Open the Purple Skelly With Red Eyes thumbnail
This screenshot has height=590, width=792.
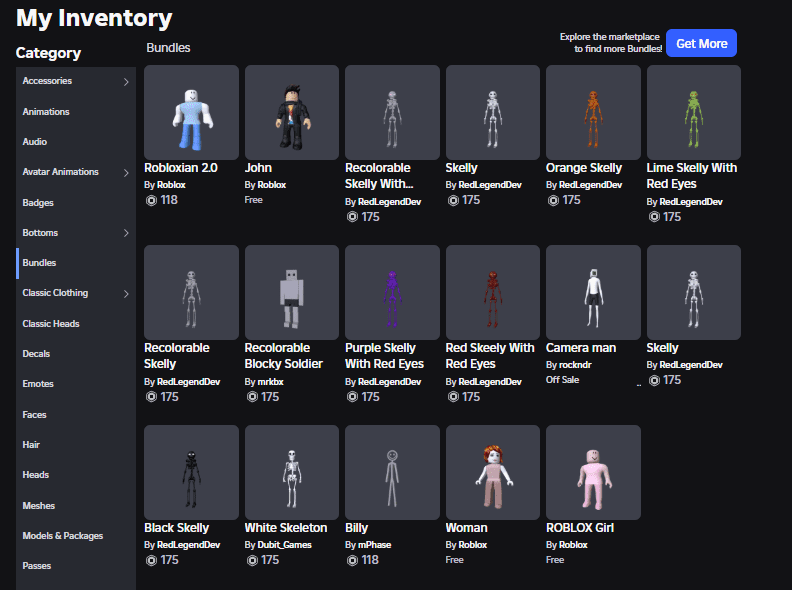[x=392, y=292]
